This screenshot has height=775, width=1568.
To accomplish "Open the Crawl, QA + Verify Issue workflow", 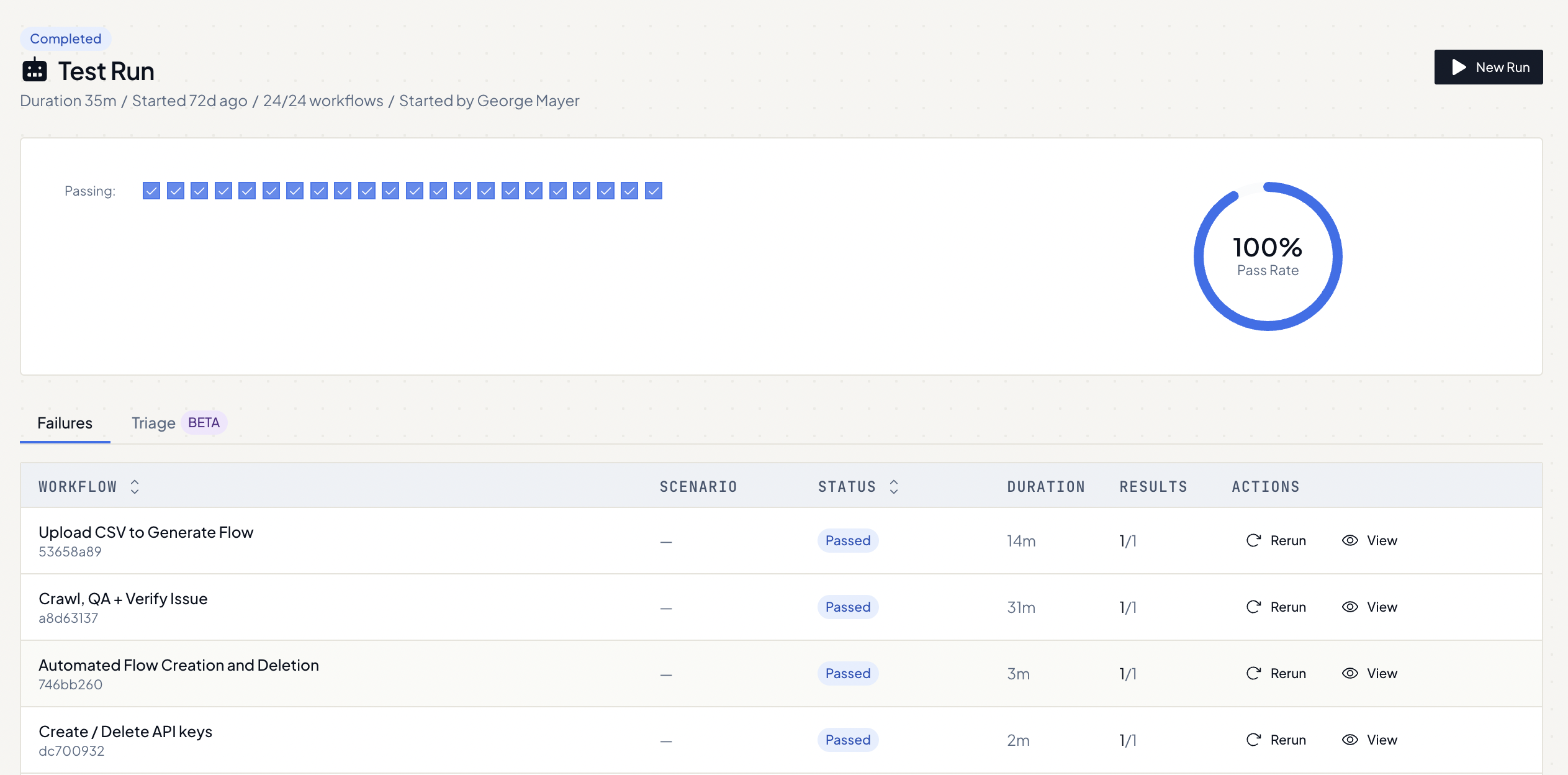I will tap(123, 599).
